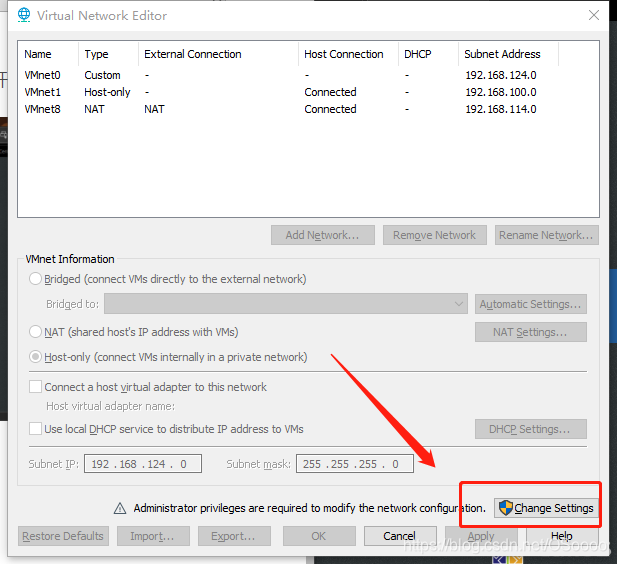Click the Apply button
Image resolution: width=617 pixels, height=564 pixels.
tap(481, 536)
